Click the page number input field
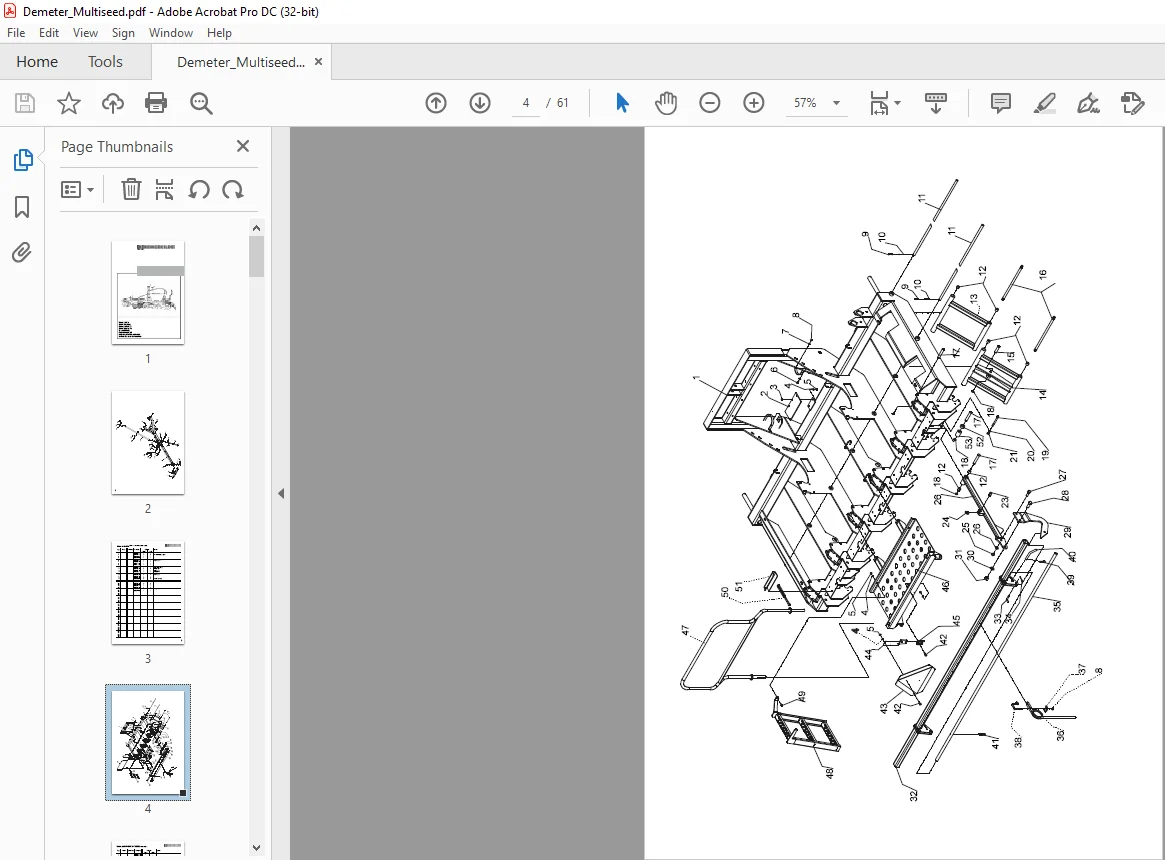1165x860 pixels. (526, 103)
